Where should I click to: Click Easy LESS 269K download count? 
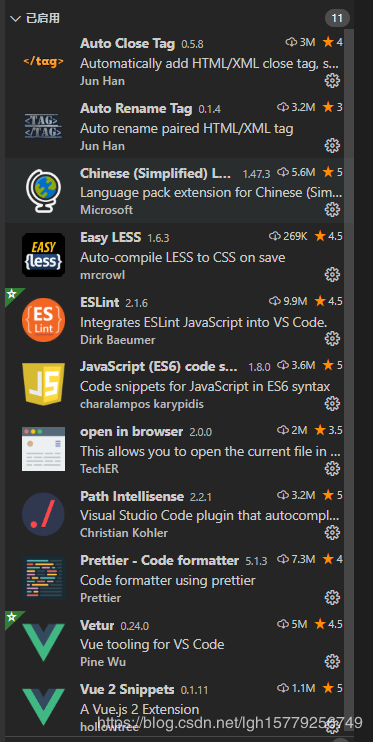[288, 236]
